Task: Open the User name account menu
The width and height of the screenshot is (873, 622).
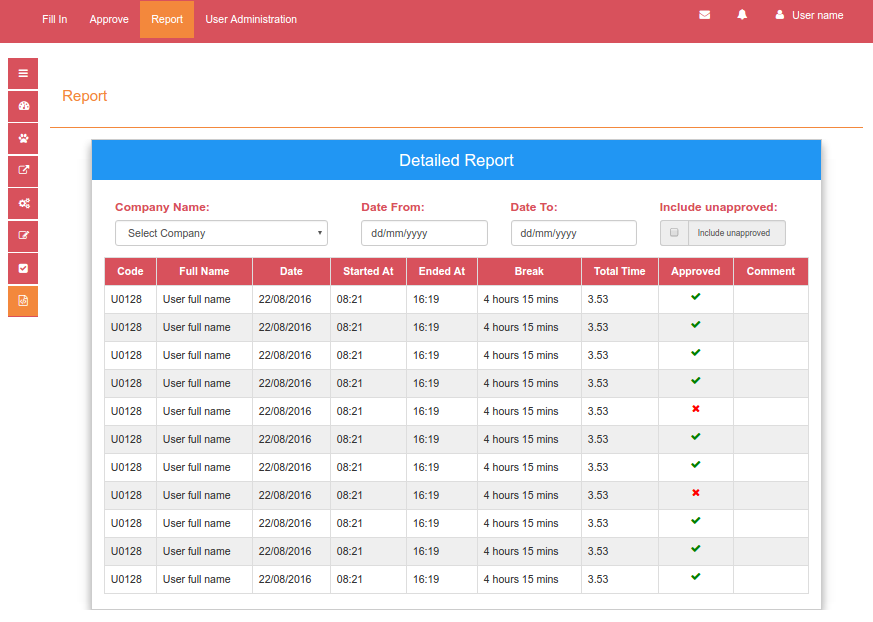Action: (810, 15)
